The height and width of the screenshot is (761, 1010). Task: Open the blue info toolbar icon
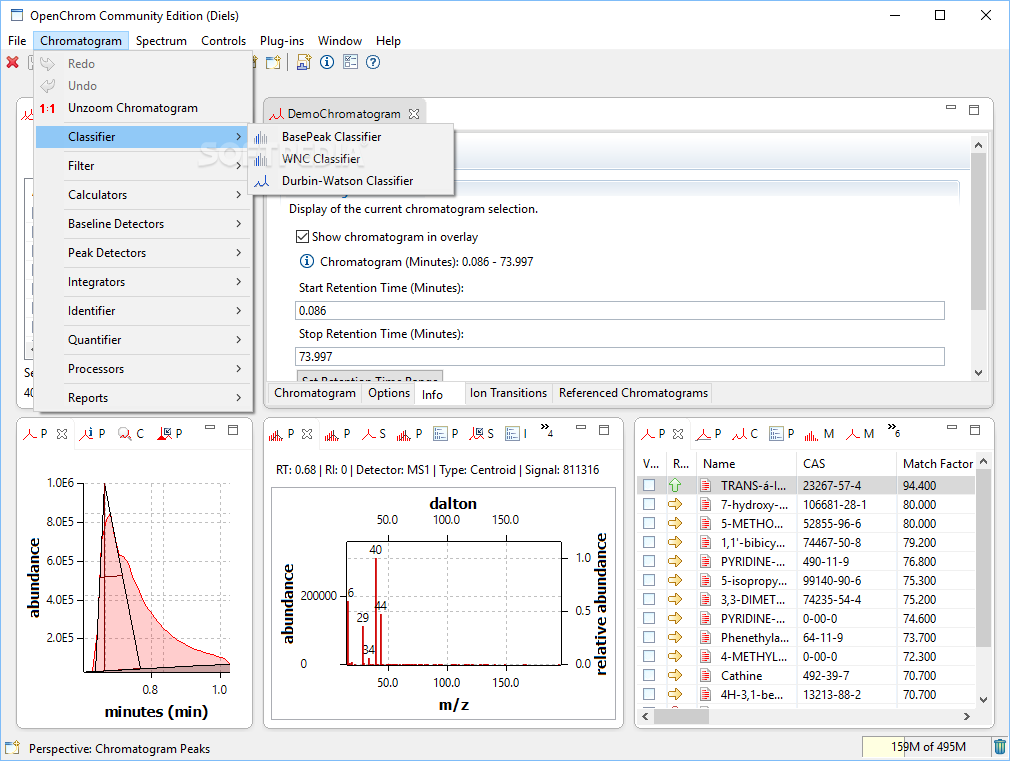click(327, 62)
